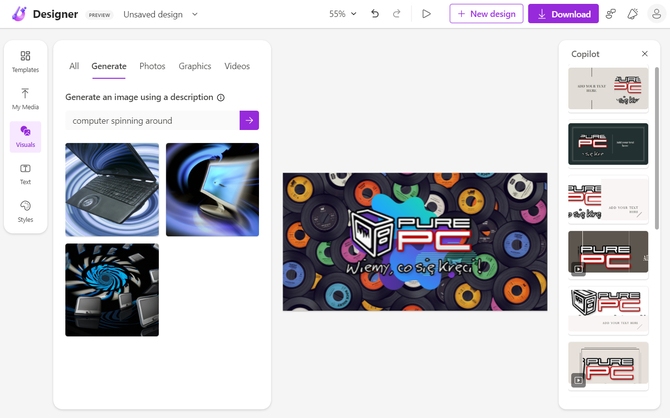Open the Templates panel
Screen dimensions: 670x418
tap(25, 62)
